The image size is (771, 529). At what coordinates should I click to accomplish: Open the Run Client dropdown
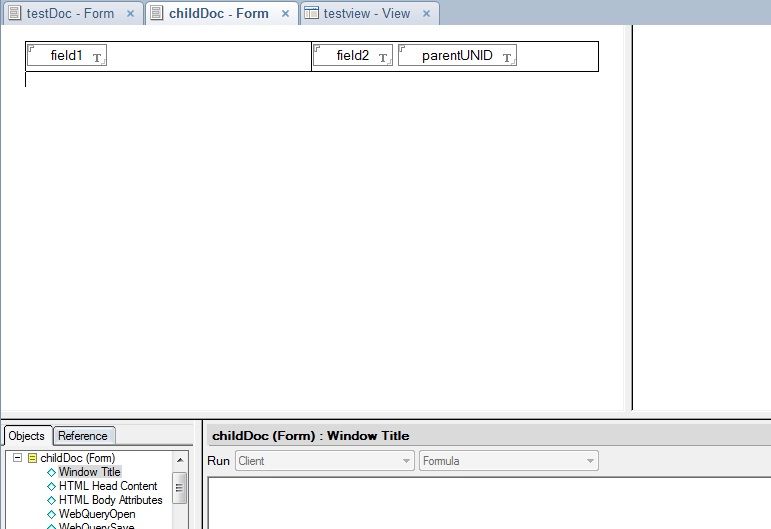(x=323, y=461)
